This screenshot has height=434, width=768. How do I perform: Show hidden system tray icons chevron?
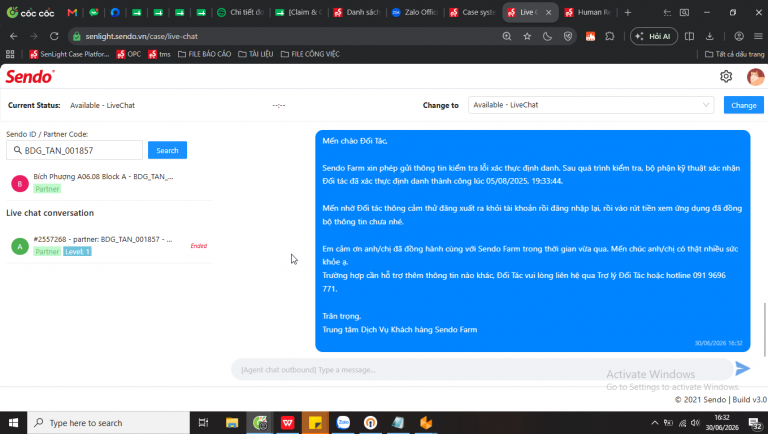(x=654, y=423)
